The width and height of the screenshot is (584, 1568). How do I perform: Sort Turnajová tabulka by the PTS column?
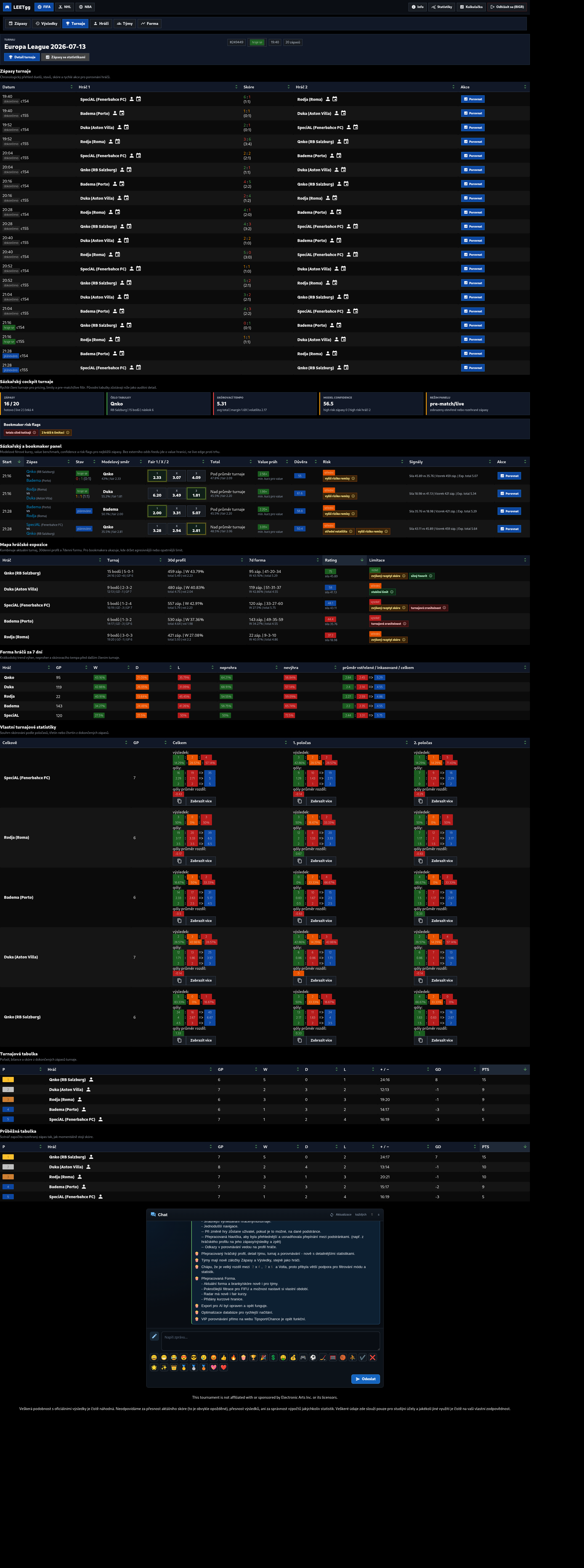tap(504, 1069)
